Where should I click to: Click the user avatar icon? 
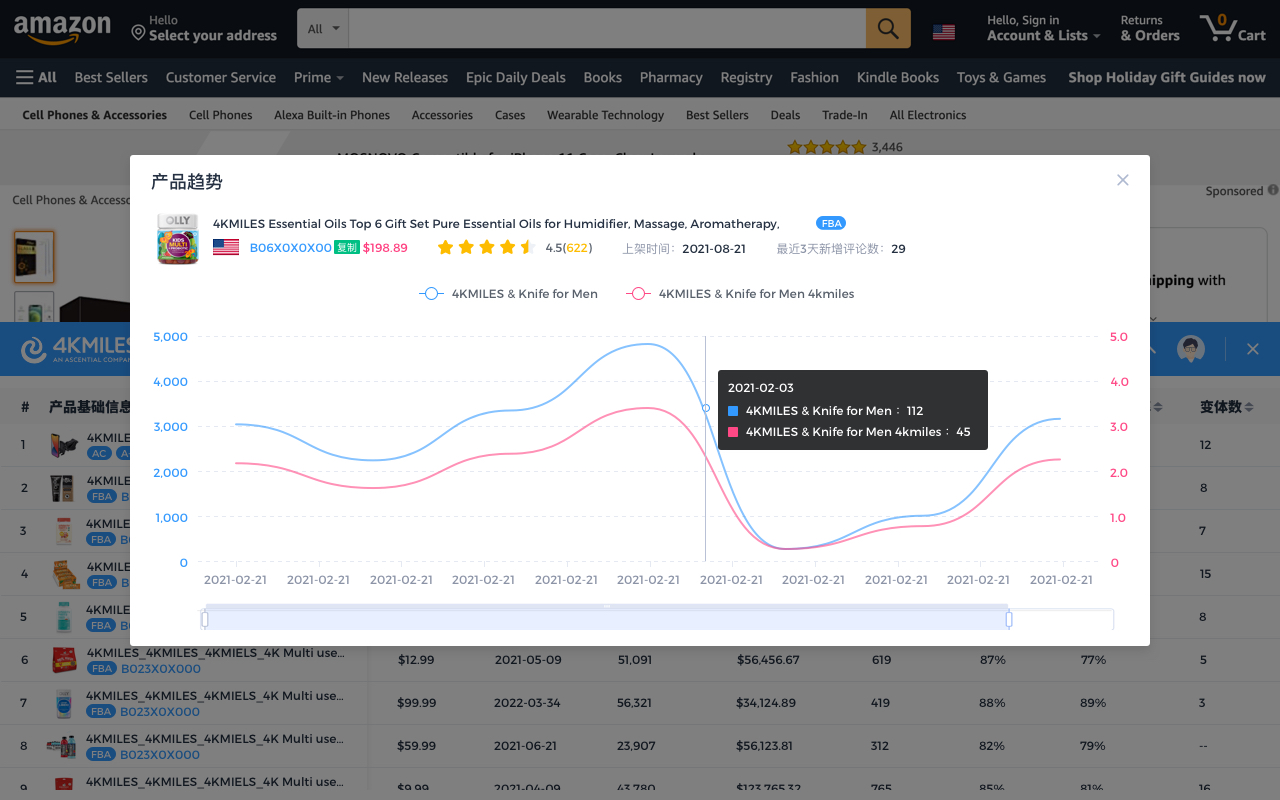click(x=1190, y=349)
